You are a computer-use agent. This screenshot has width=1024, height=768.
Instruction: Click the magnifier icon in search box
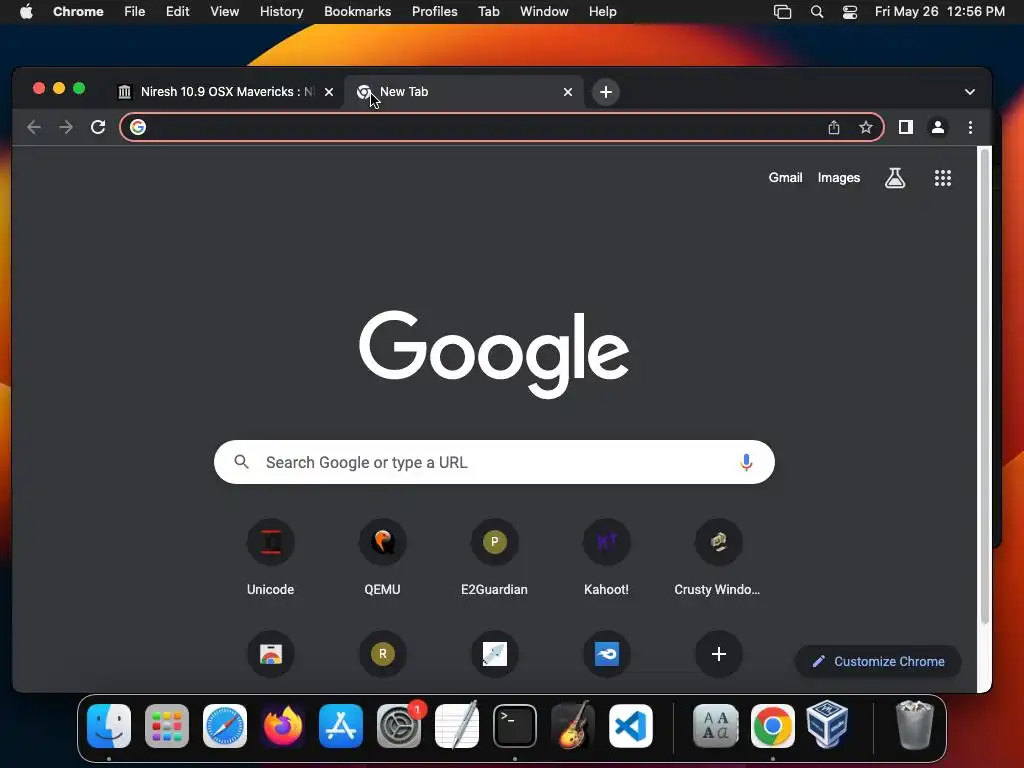click(242, 462)
